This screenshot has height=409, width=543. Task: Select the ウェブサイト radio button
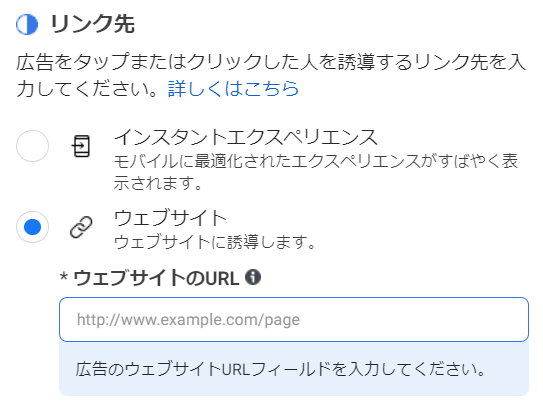point(33,227)
